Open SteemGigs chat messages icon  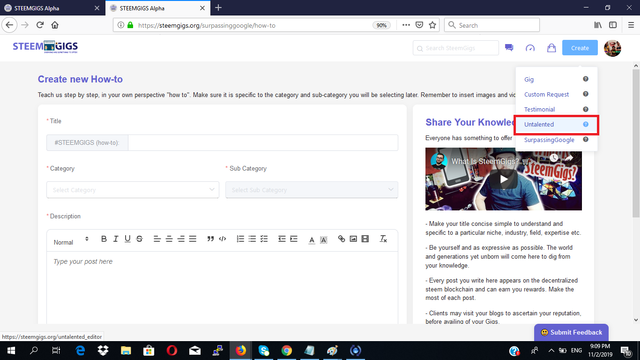(509, 48)
